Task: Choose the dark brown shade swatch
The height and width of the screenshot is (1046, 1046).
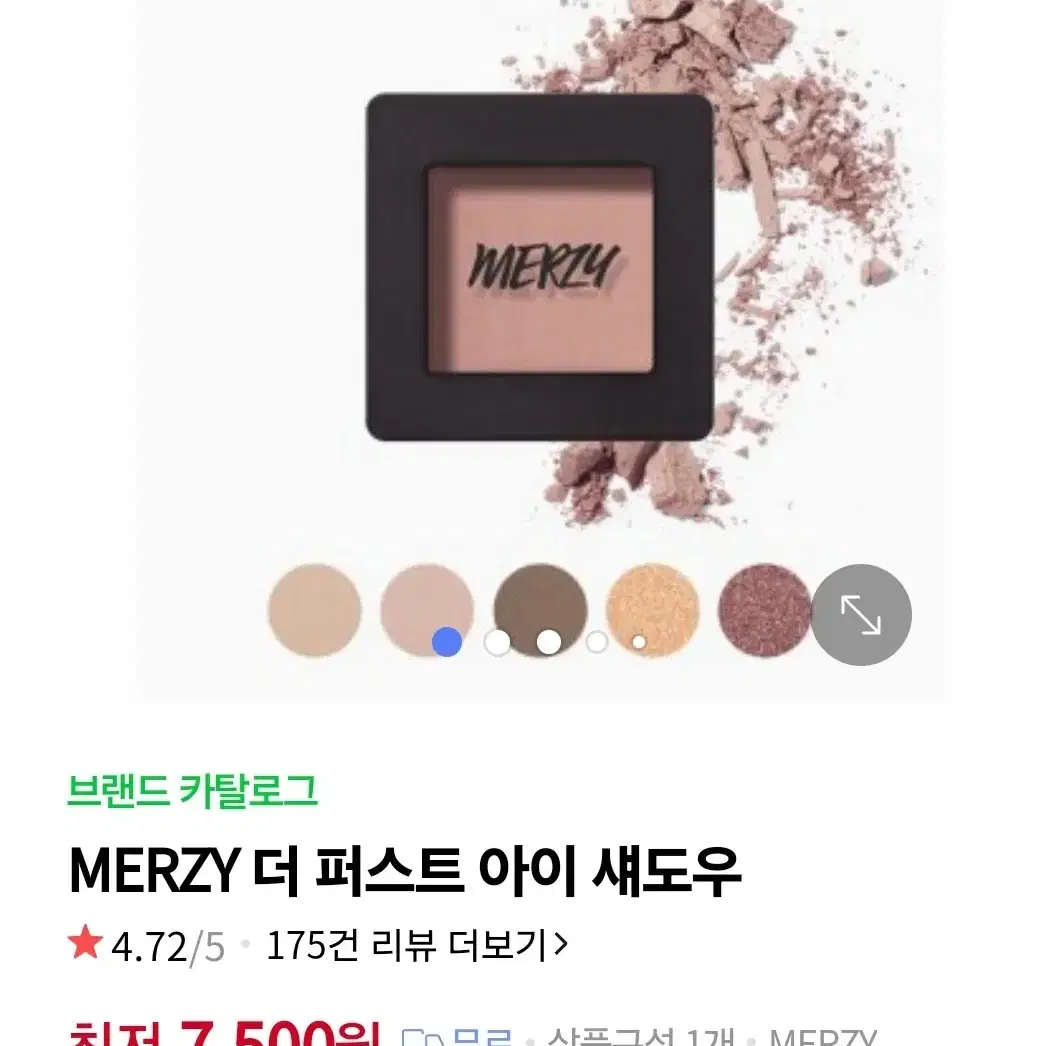Action: (540, 610)
